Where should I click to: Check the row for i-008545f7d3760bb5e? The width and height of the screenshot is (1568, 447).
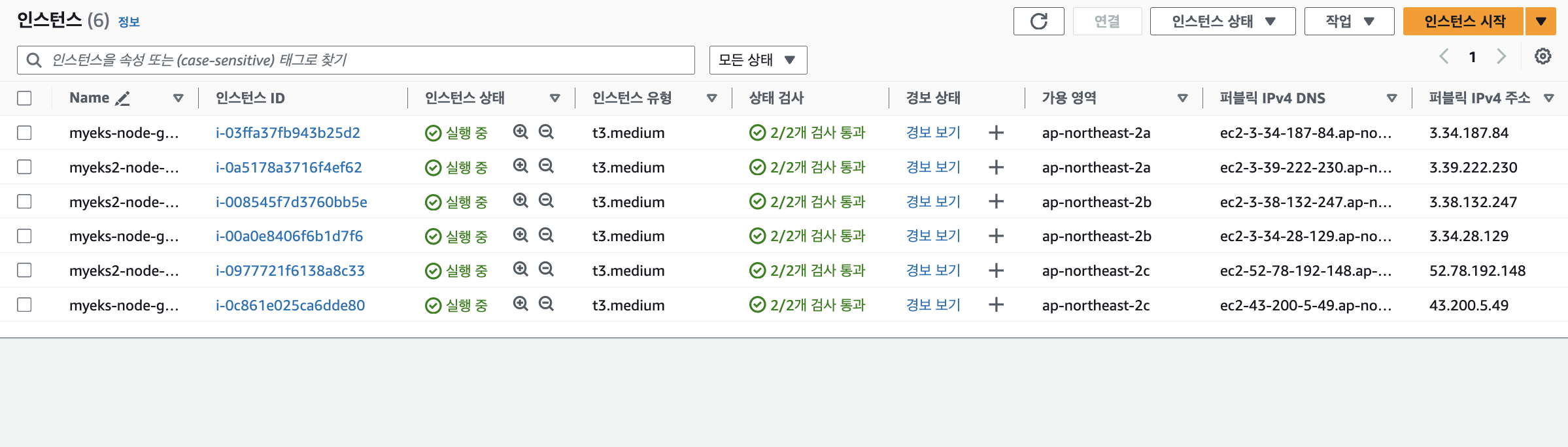pos(24,201)
